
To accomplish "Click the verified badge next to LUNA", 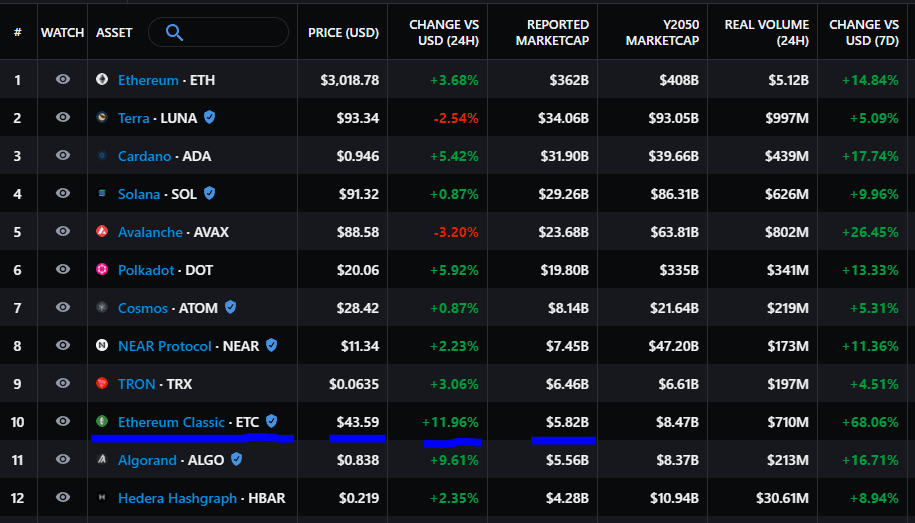I will click(209, 117).
